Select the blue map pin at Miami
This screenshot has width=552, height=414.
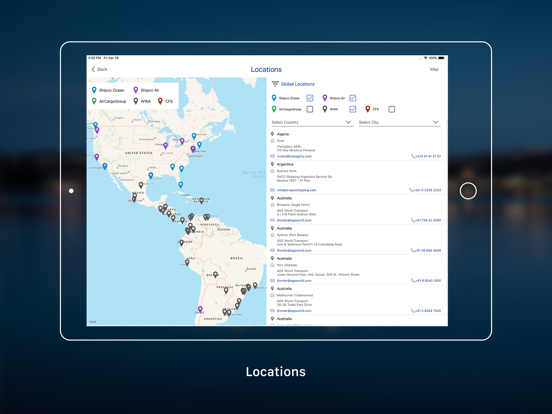(x=181, y=185)
